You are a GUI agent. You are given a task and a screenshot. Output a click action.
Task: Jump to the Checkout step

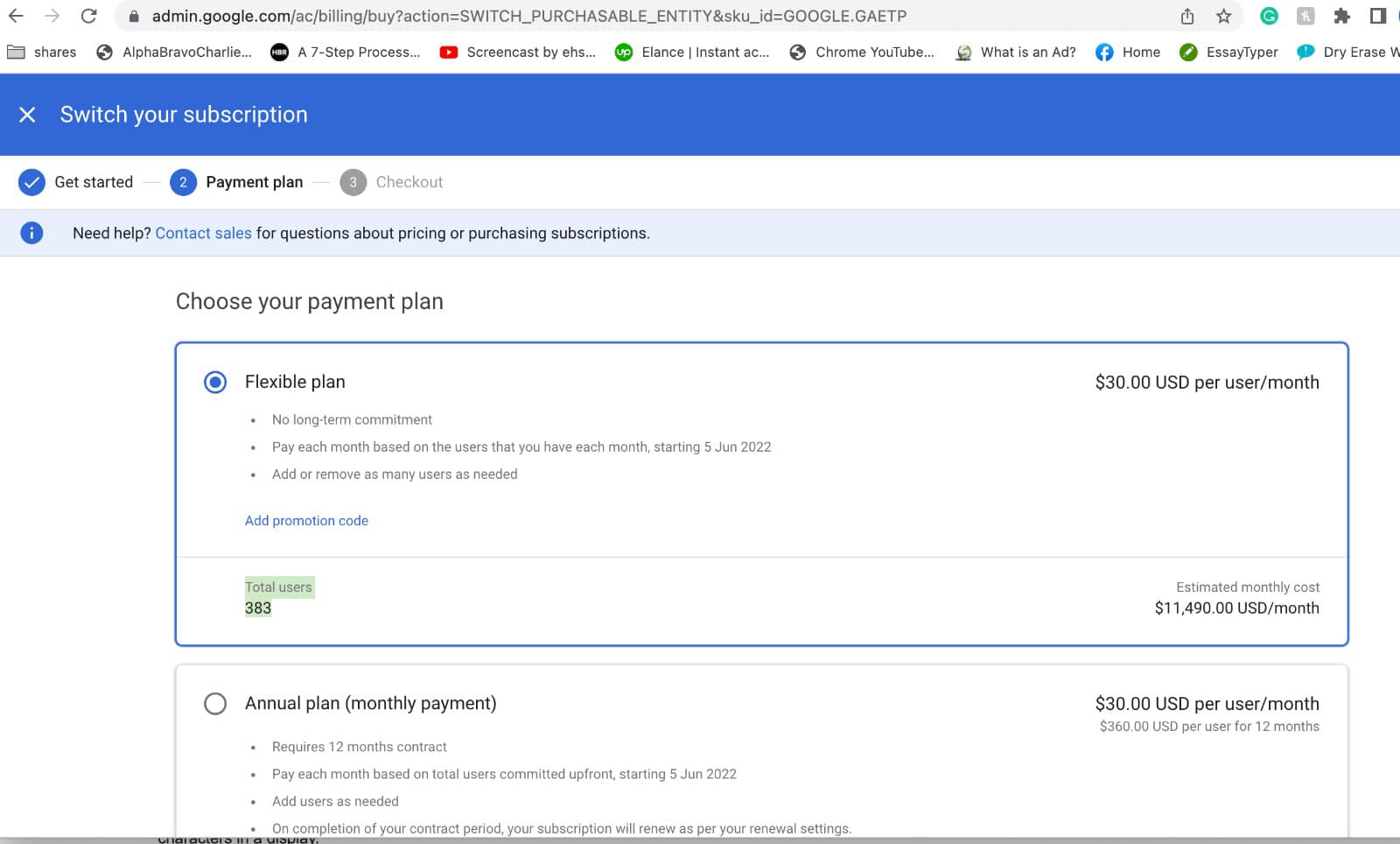391,182
